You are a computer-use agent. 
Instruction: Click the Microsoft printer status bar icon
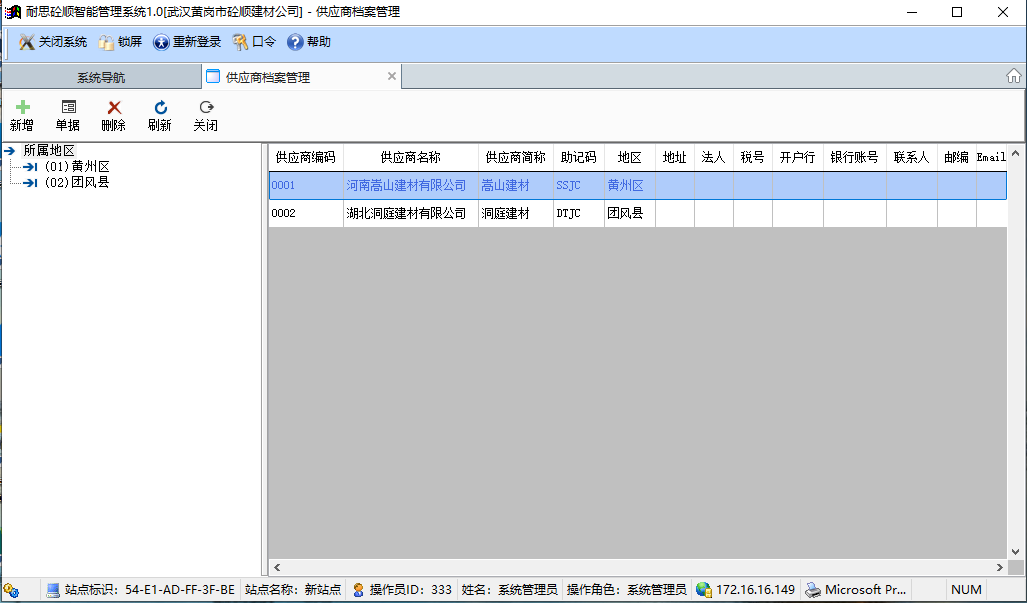point(815,590)
